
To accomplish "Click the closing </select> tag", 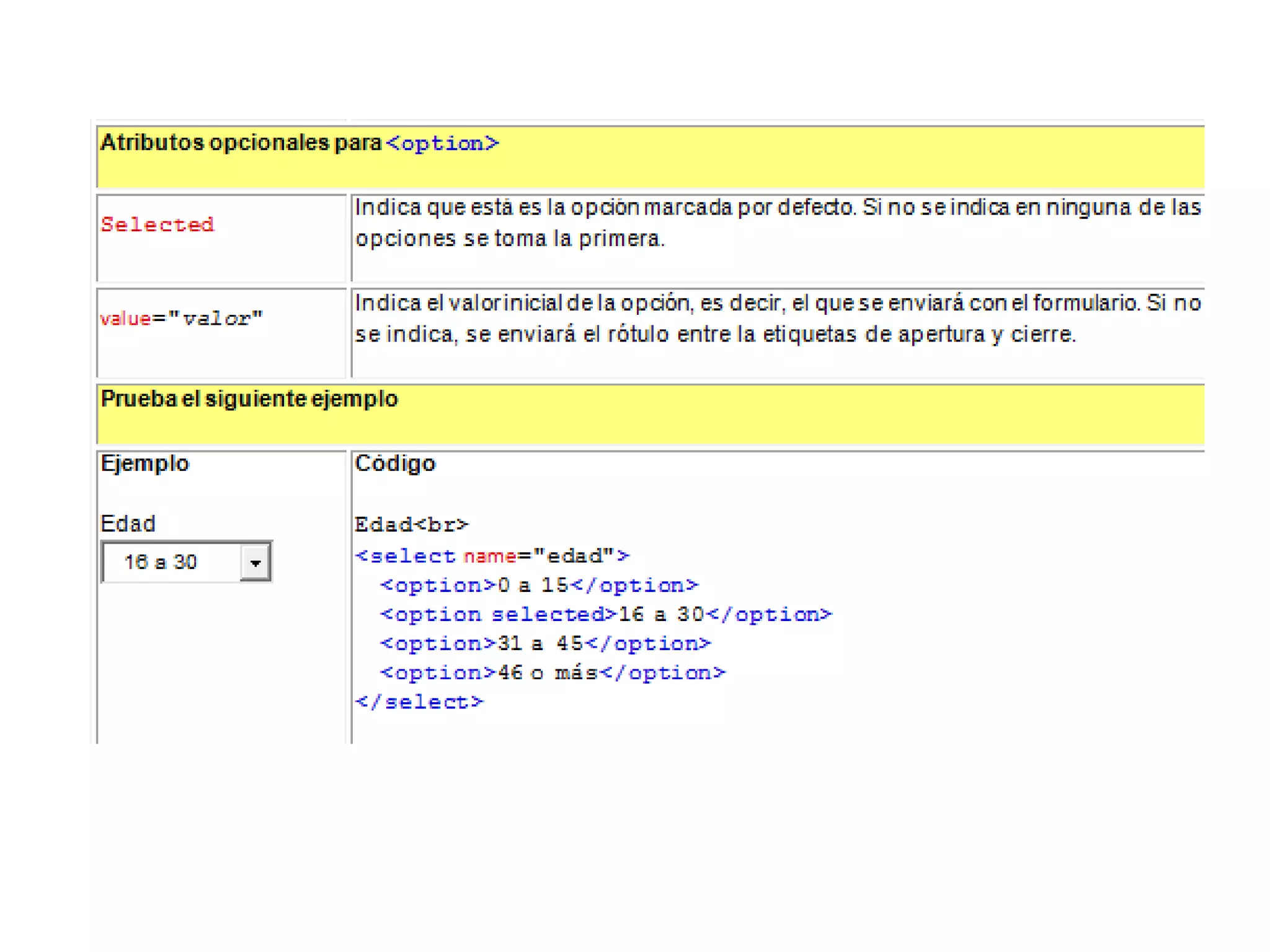I will (419, 702).
